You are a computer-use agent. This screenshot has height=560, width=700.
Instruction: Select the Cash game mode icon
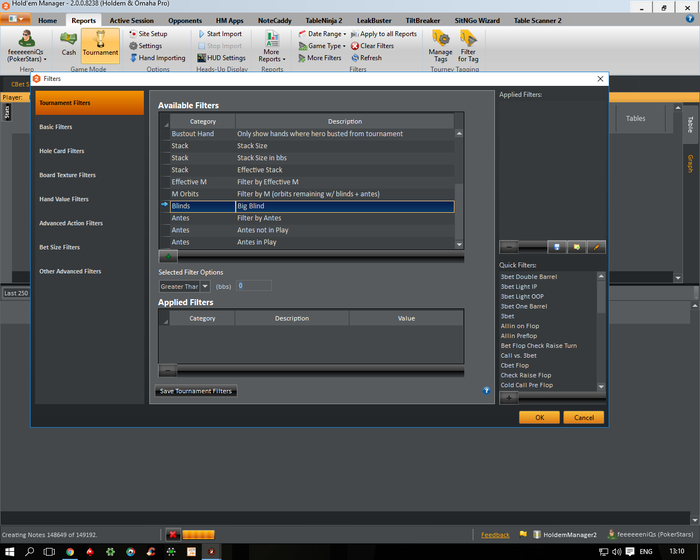[x=69, y=45]
